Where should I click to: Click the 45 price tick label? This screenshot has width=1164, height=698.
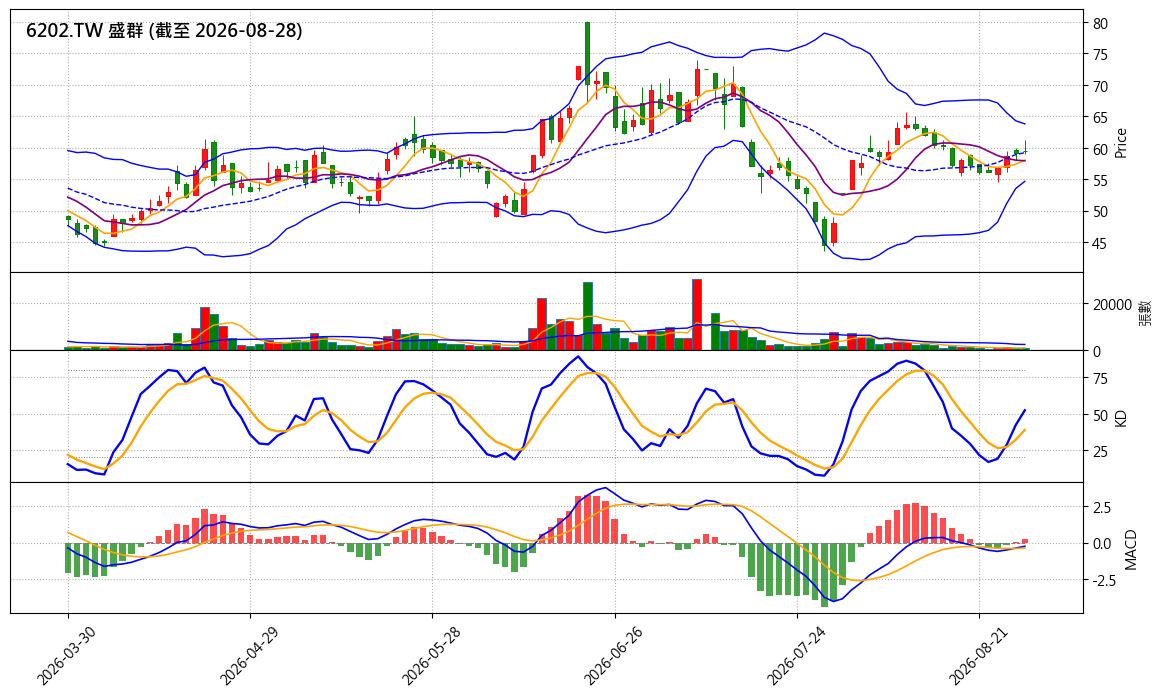pos(1100,244)
